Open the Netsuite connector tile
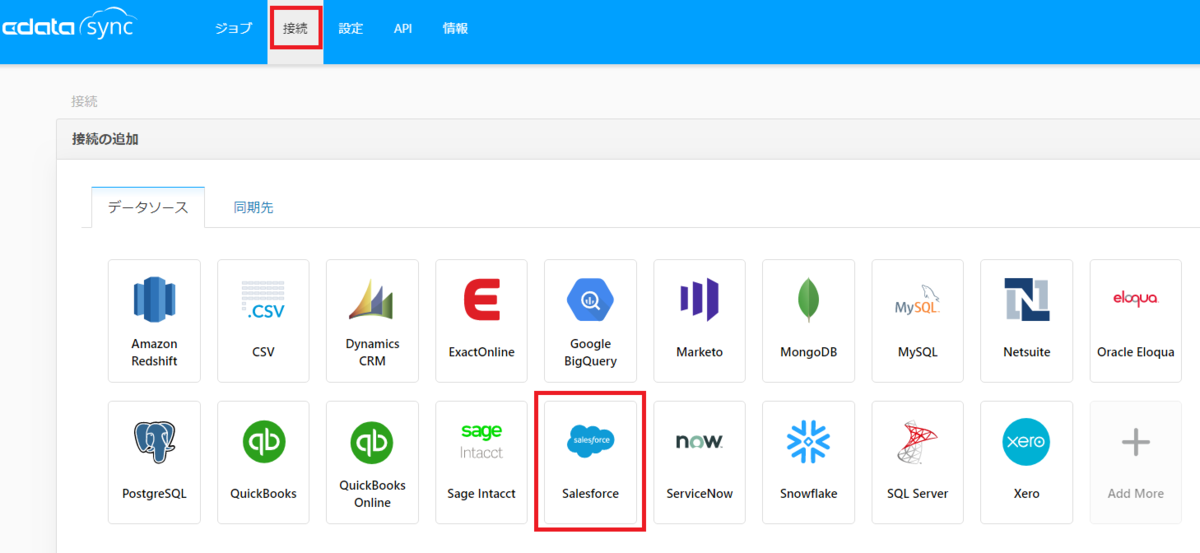The image size is (1200, 553). (x=1026, y=321)
